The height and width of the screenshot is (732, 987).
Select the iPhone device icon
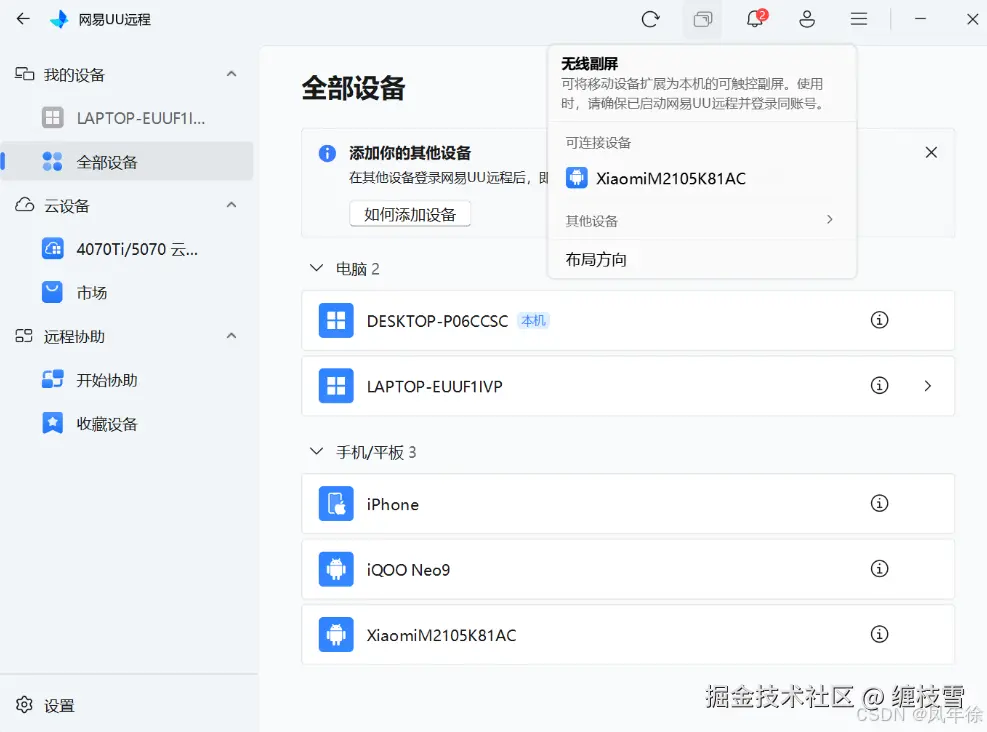[x=336, y=504]
